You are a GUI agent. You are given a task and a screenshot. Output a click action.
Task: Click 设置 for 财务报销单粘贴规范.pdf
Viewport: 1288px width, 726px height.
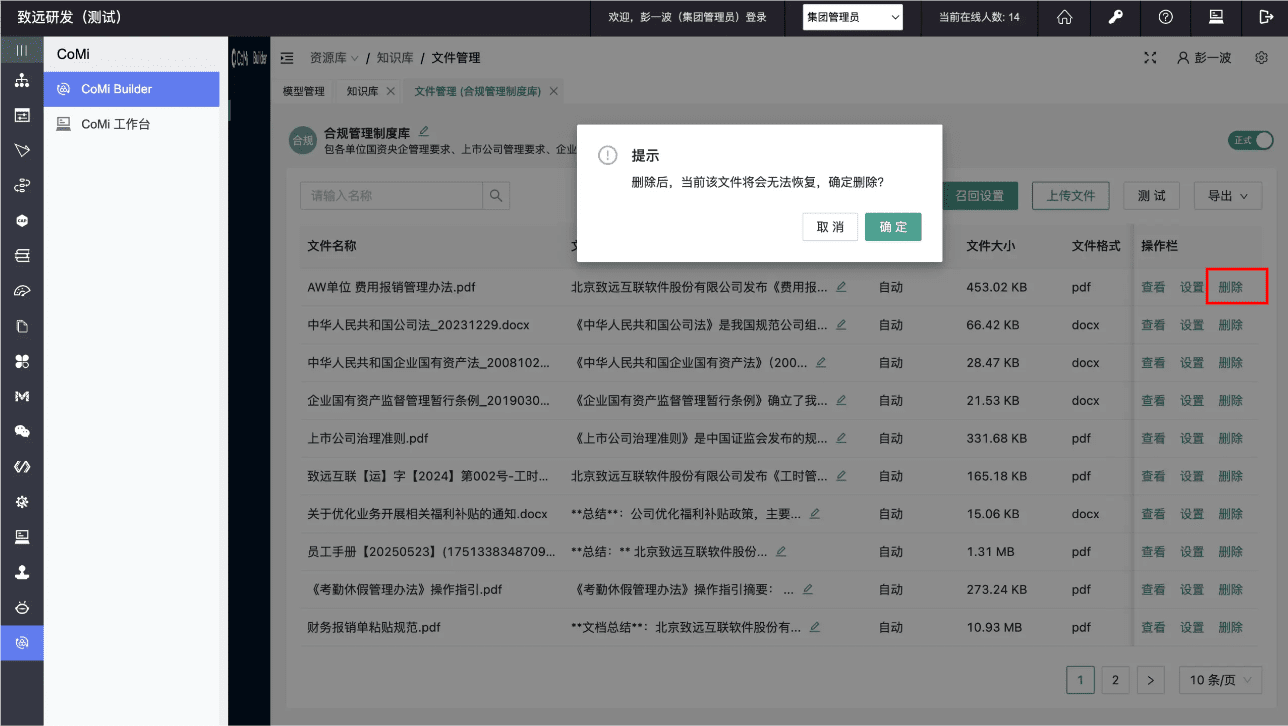point(1192,627)
